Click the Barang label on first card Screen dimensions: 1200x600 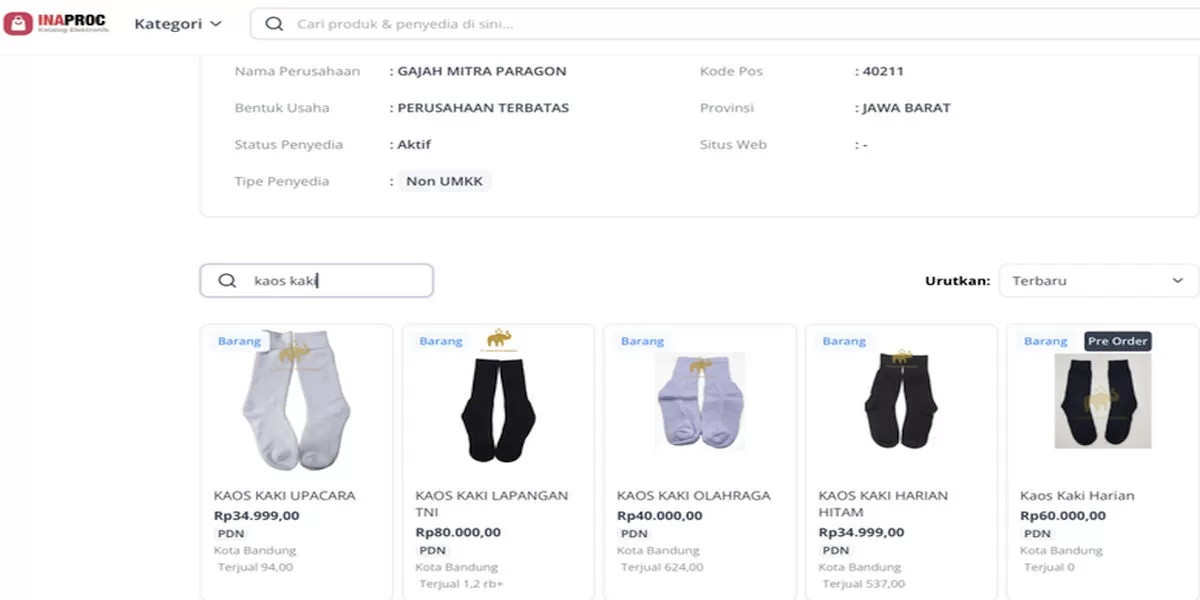[x=239, y=341]
